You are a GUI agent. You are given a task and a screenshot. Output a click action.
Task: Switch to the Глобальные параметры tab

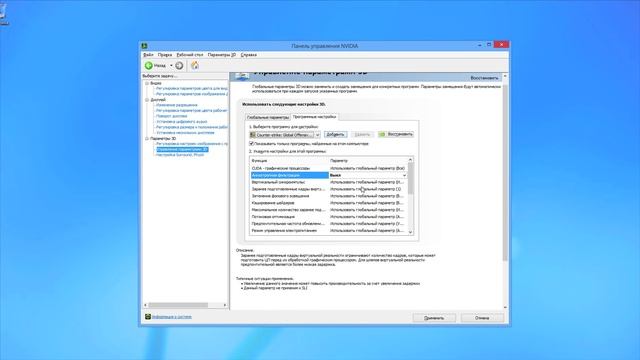[x=268, y=117]
